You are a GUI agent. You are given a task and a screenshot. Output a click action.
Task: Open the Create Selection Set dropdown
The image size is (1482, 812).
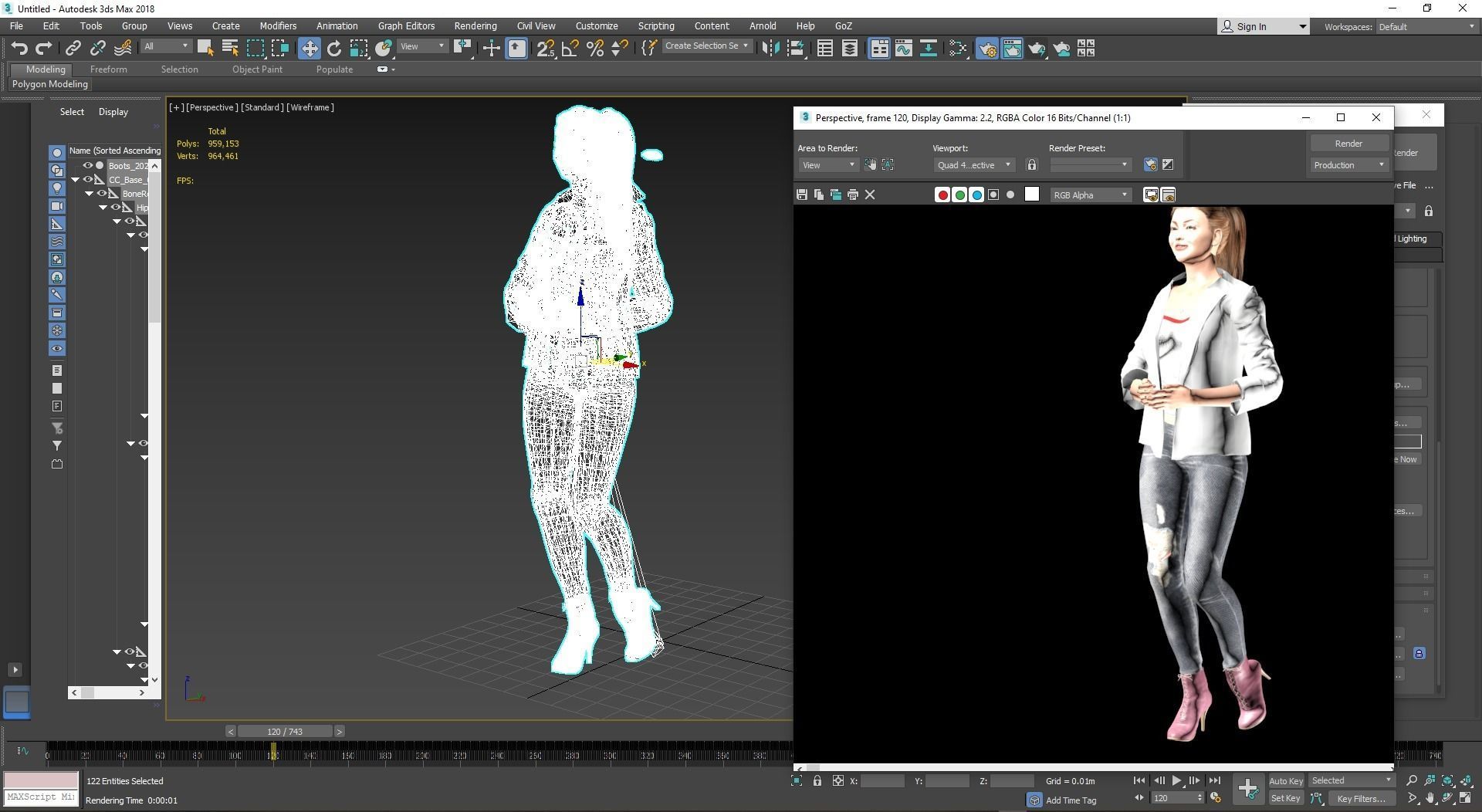(706, 46)
